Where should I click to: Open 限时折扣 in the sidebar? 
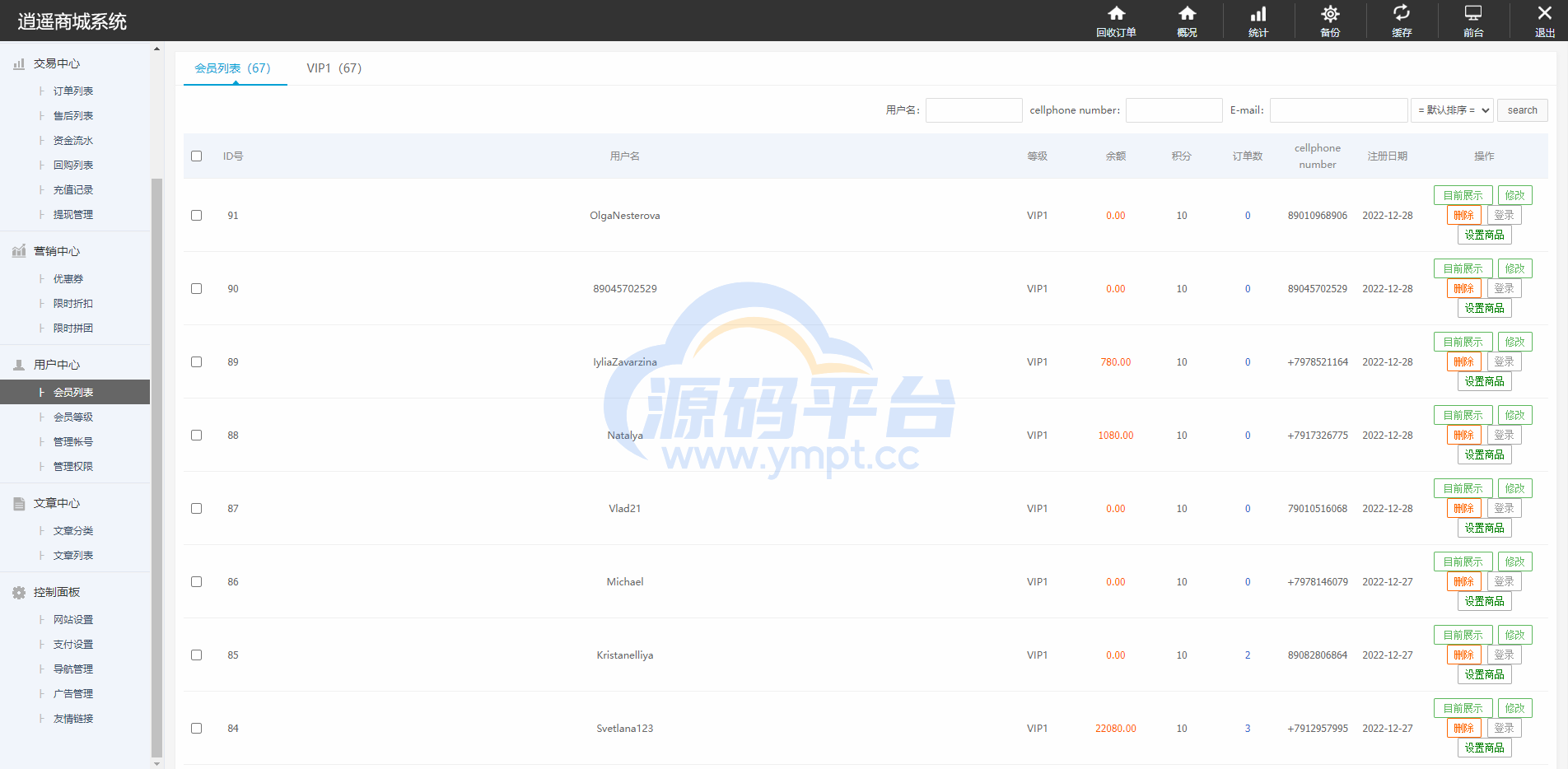(x=73, y=303)
